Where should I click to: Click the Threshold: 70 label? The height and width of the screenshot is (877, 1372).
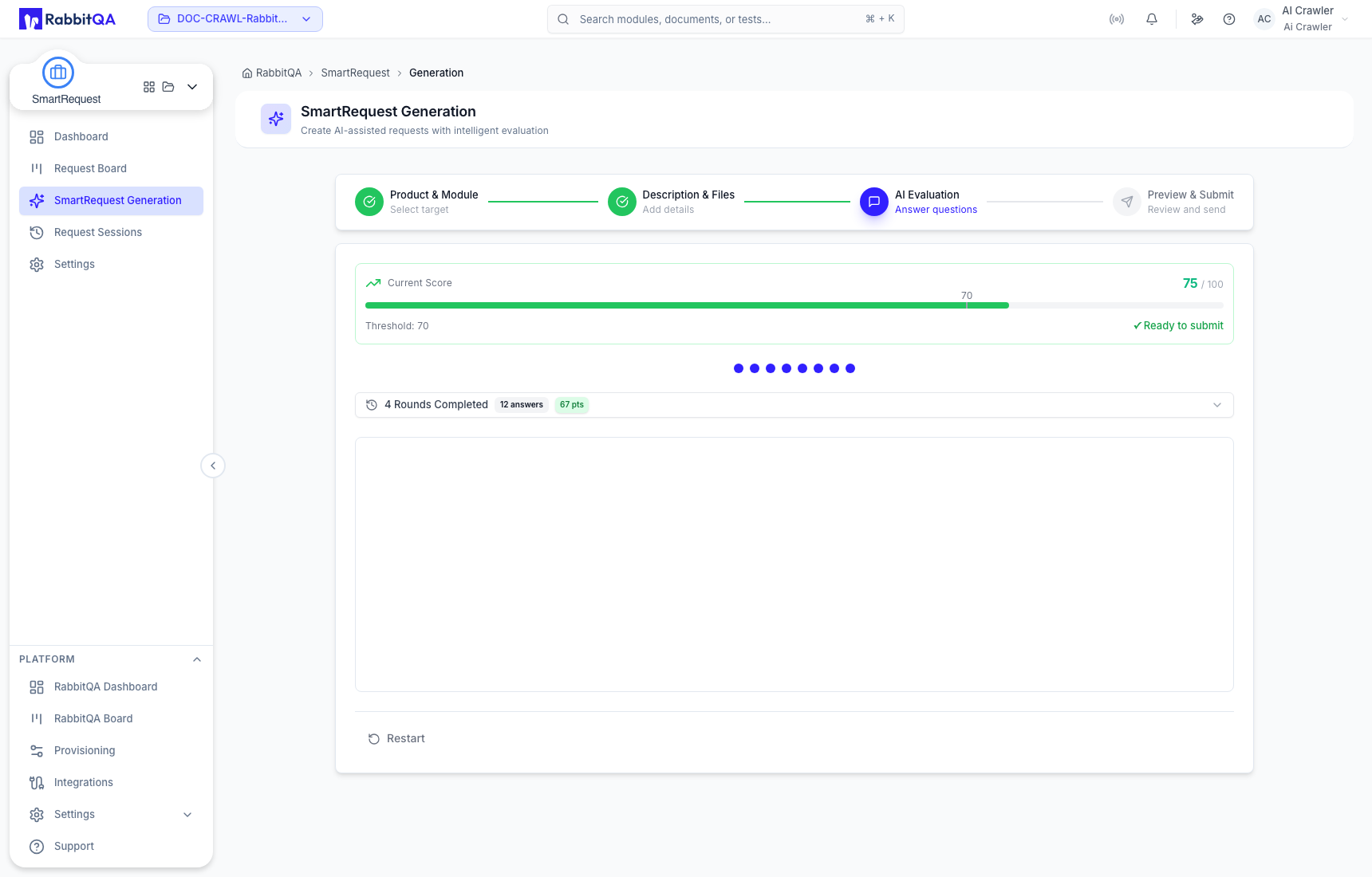397,326
